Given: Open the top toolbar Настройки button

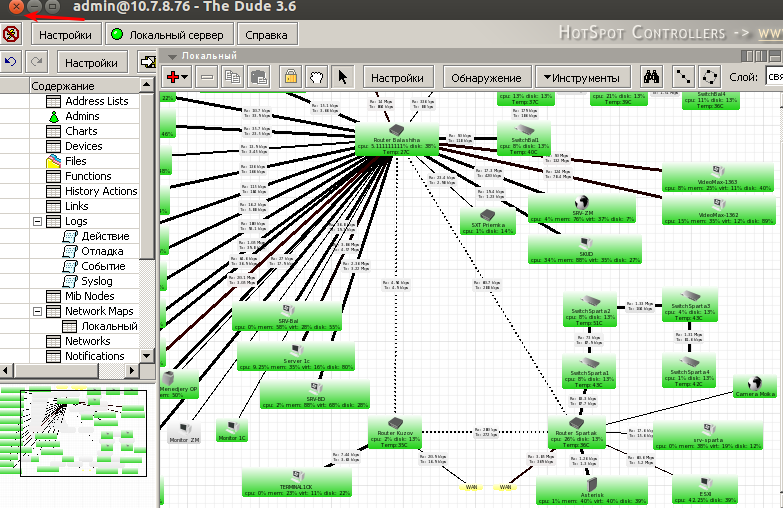Looking at the screenshot, I should (x=65, y=35).
